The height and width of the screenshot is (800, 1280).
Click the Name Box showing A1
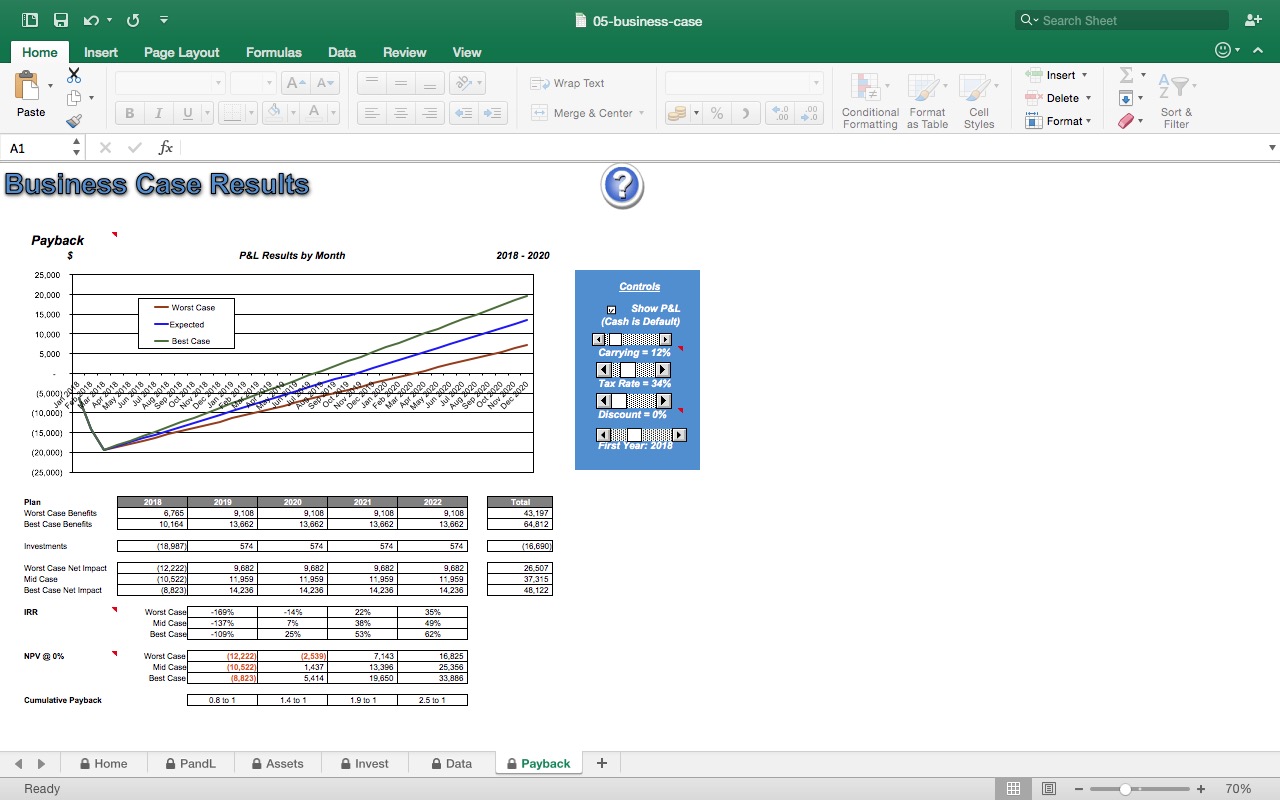pyautogui.click(x=40, y=147)
